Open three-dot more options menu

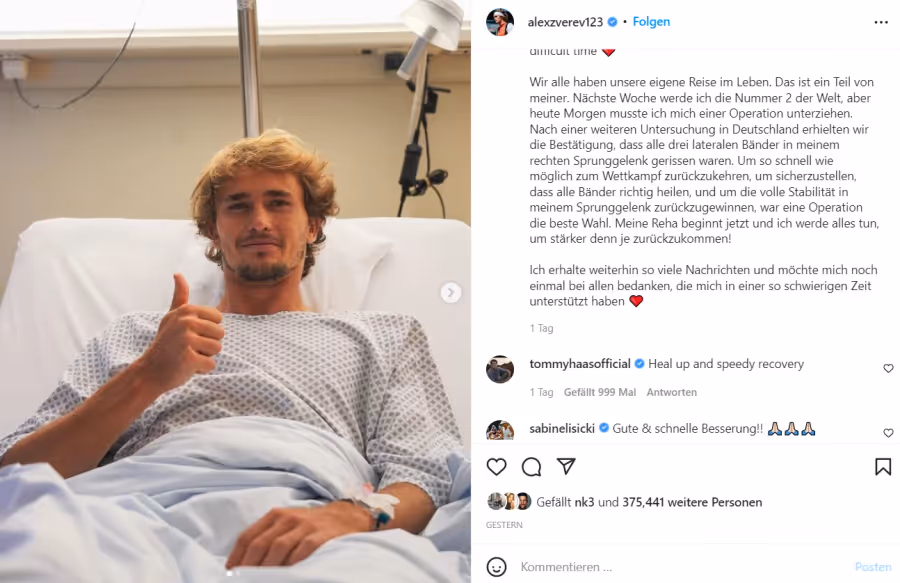coord(881,22)
